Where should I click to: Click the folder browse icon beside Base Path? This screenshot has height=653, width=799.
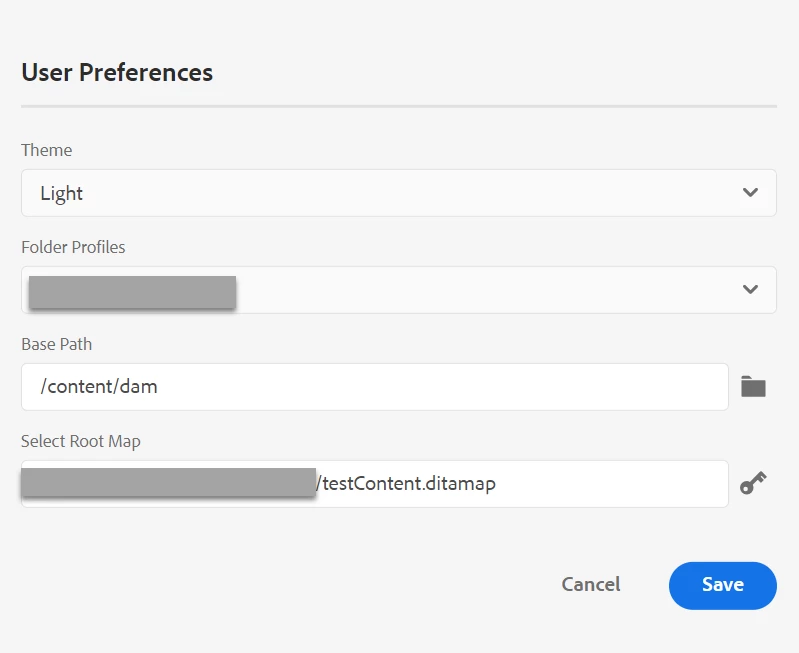point(753,387)
